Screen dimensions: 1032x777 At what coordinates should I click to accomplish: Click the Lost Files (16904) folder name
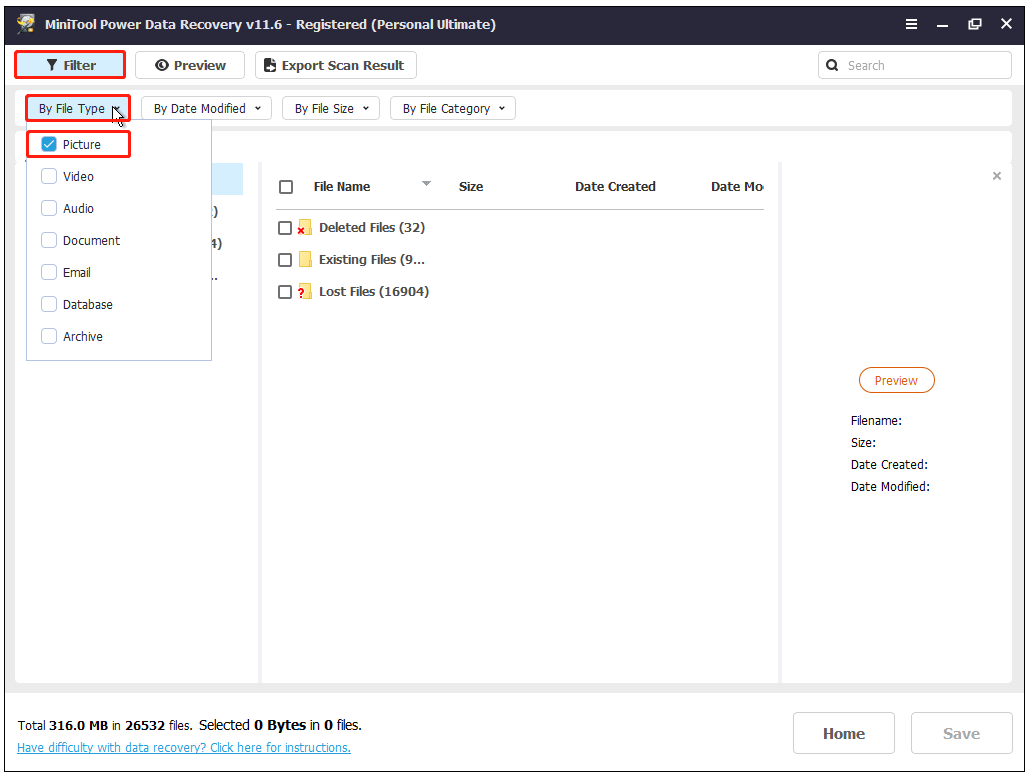tap(374, 291)
